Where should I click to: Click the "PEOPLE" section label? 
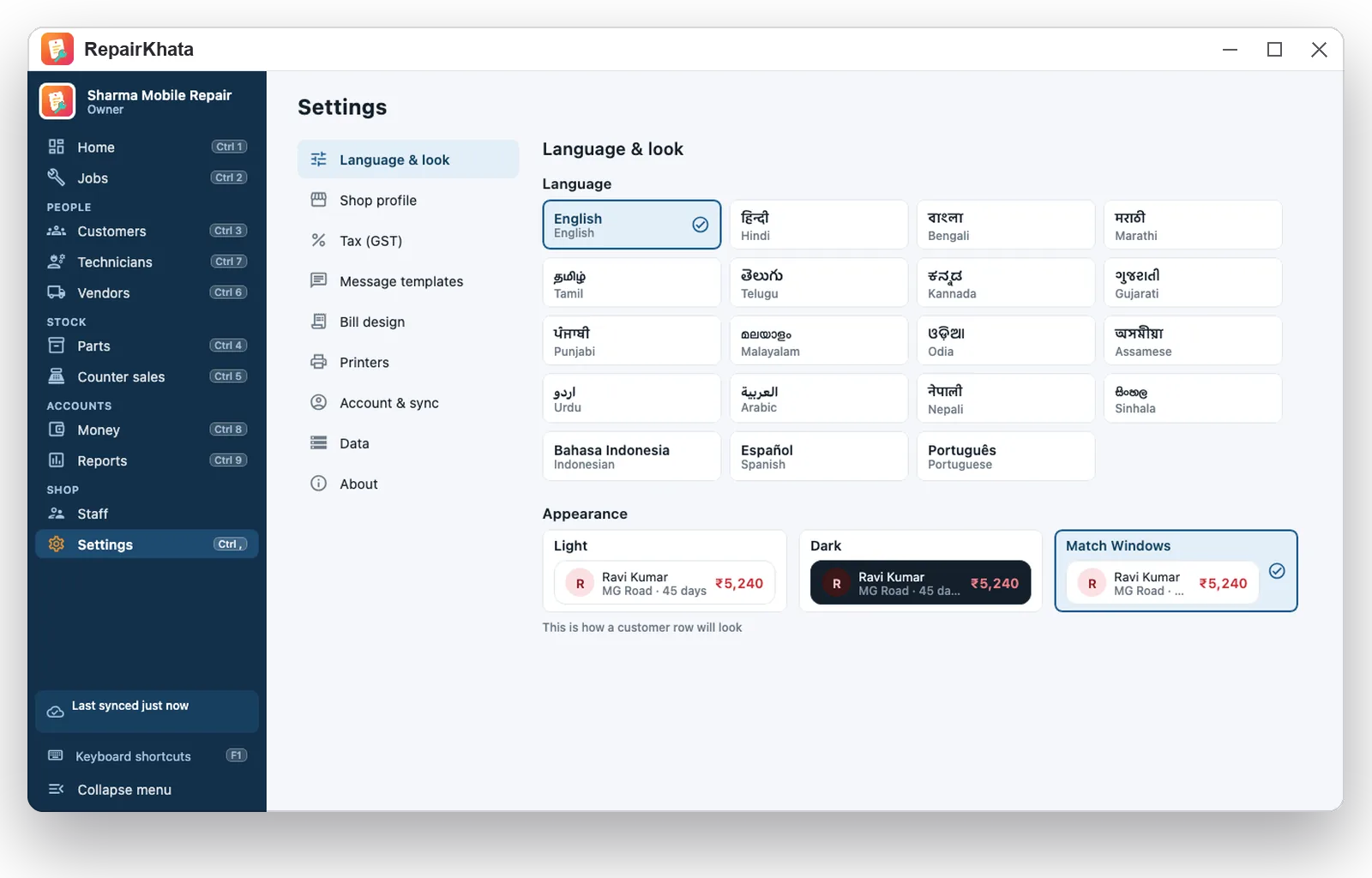69,207
